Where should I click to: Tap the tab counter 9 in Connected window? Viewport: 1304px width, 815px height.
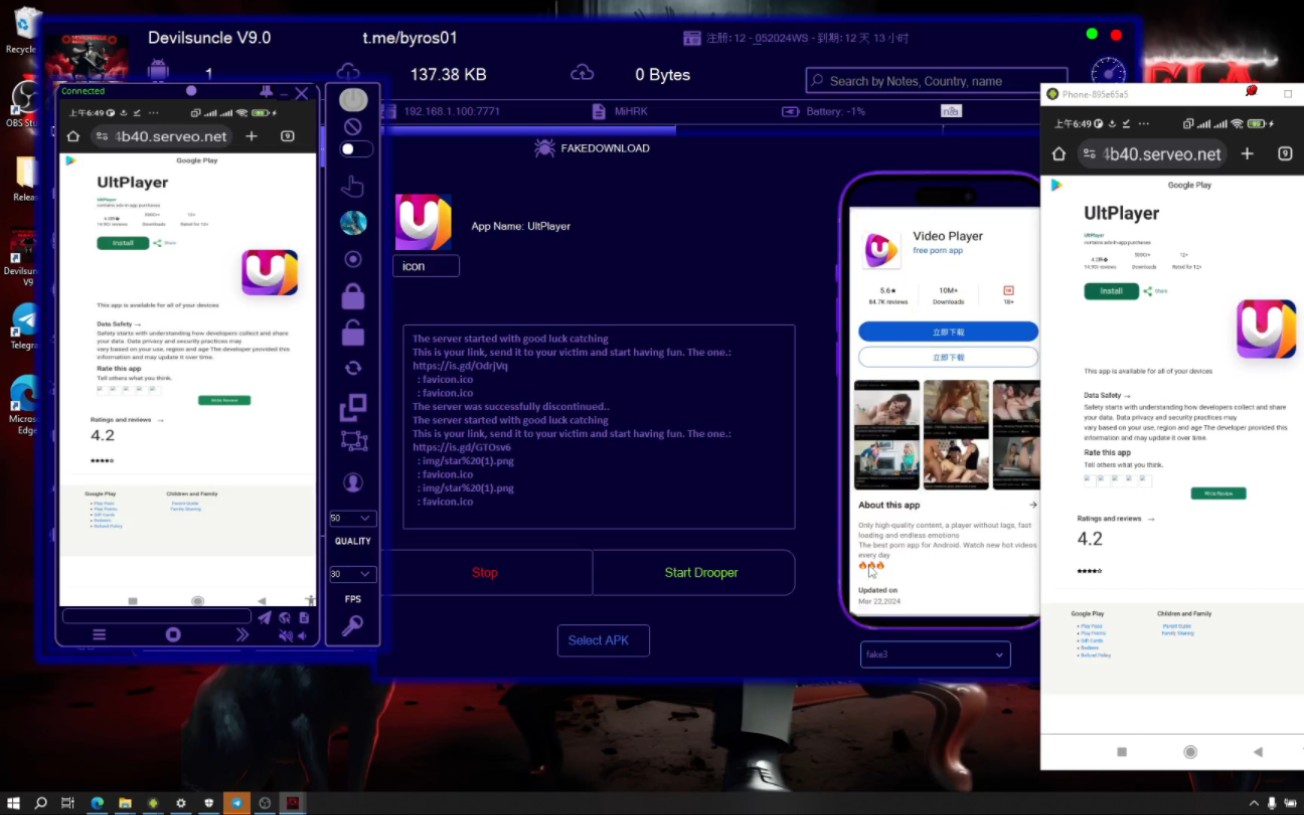click(288, 136)
